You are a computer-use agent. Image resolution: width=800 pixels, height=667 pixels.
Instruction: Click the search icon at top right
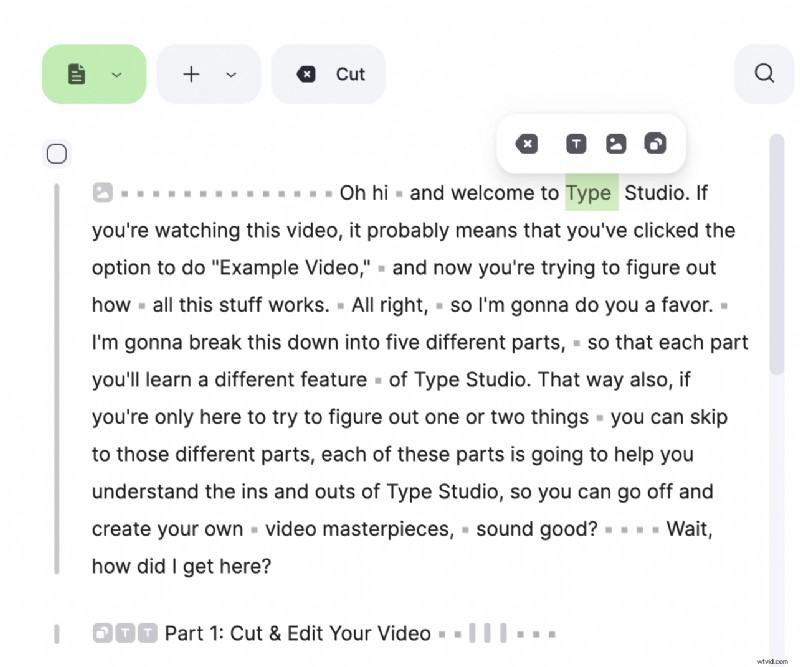tap(764, 73)
